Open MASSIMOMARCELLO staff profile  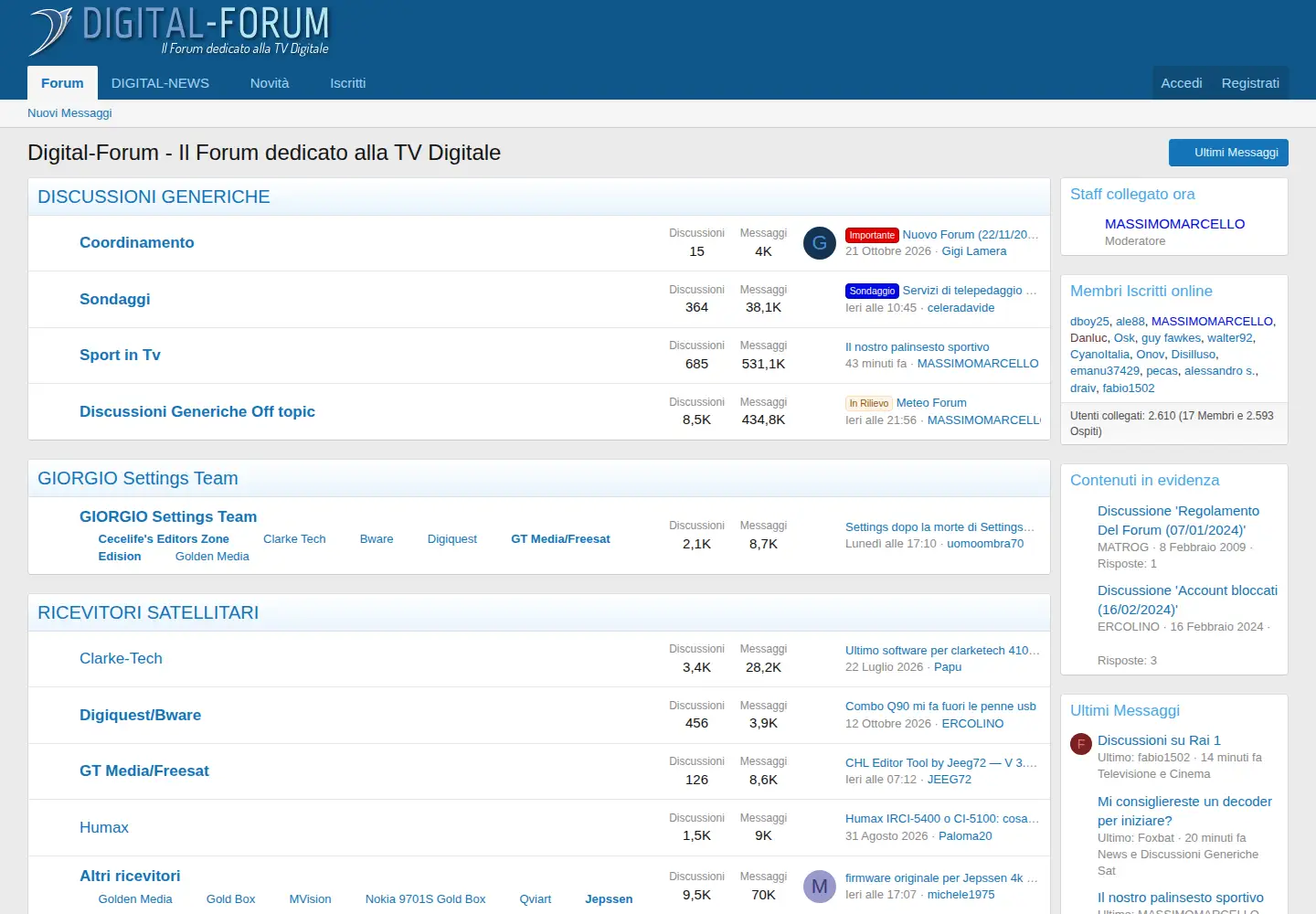click(1174, 224)
